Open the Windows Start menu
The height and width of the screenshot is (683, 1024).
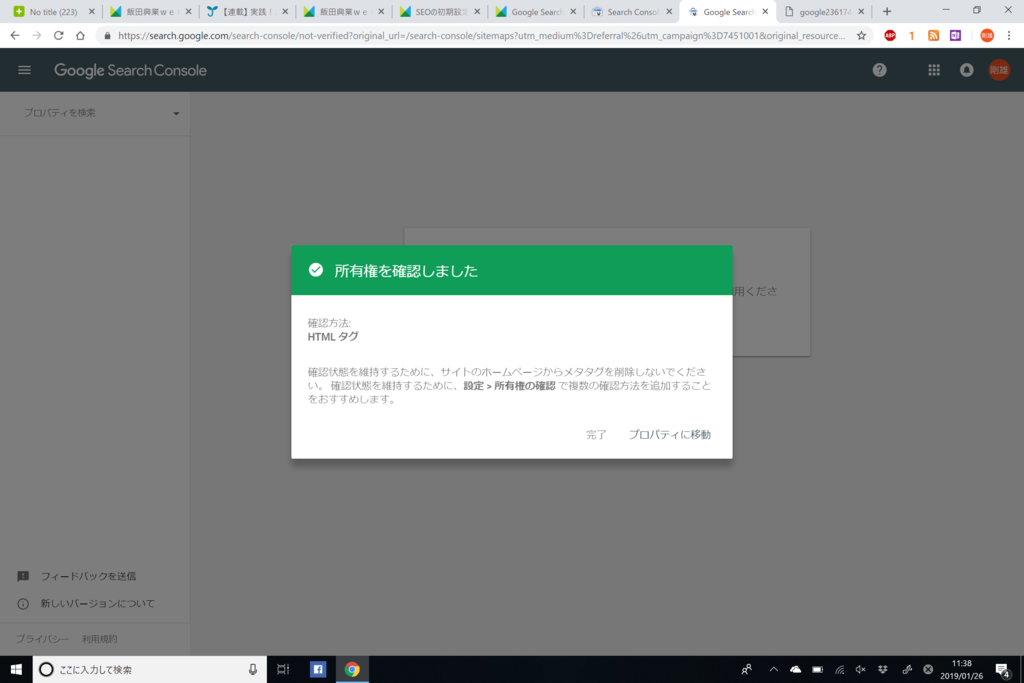[16, 669]
